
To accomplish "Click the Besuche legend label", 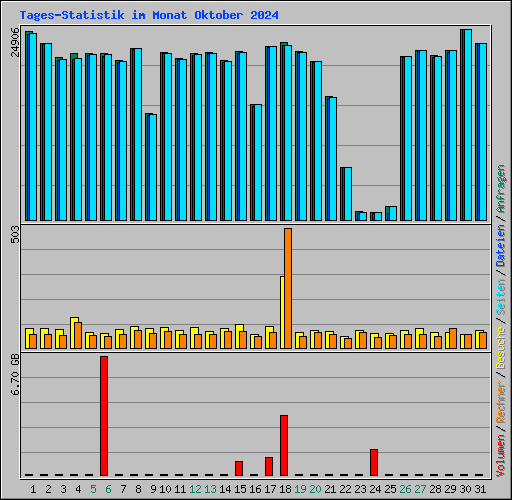I will 501,348.
